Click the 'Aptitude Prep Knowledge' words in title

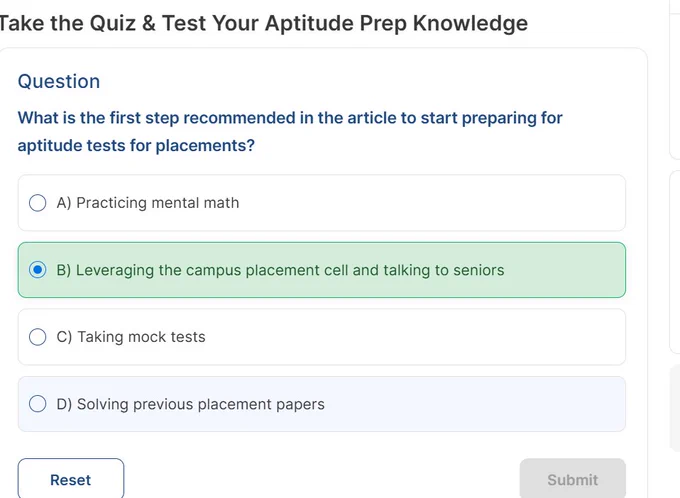[x=396, y=23]
